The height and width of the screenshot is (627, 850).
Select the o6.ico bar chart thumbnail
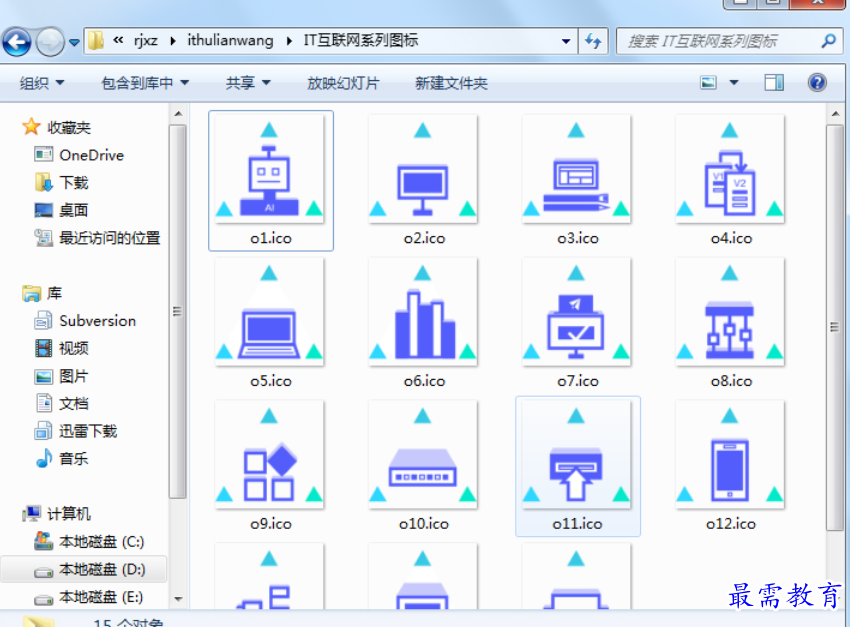[x=423, y=312]
